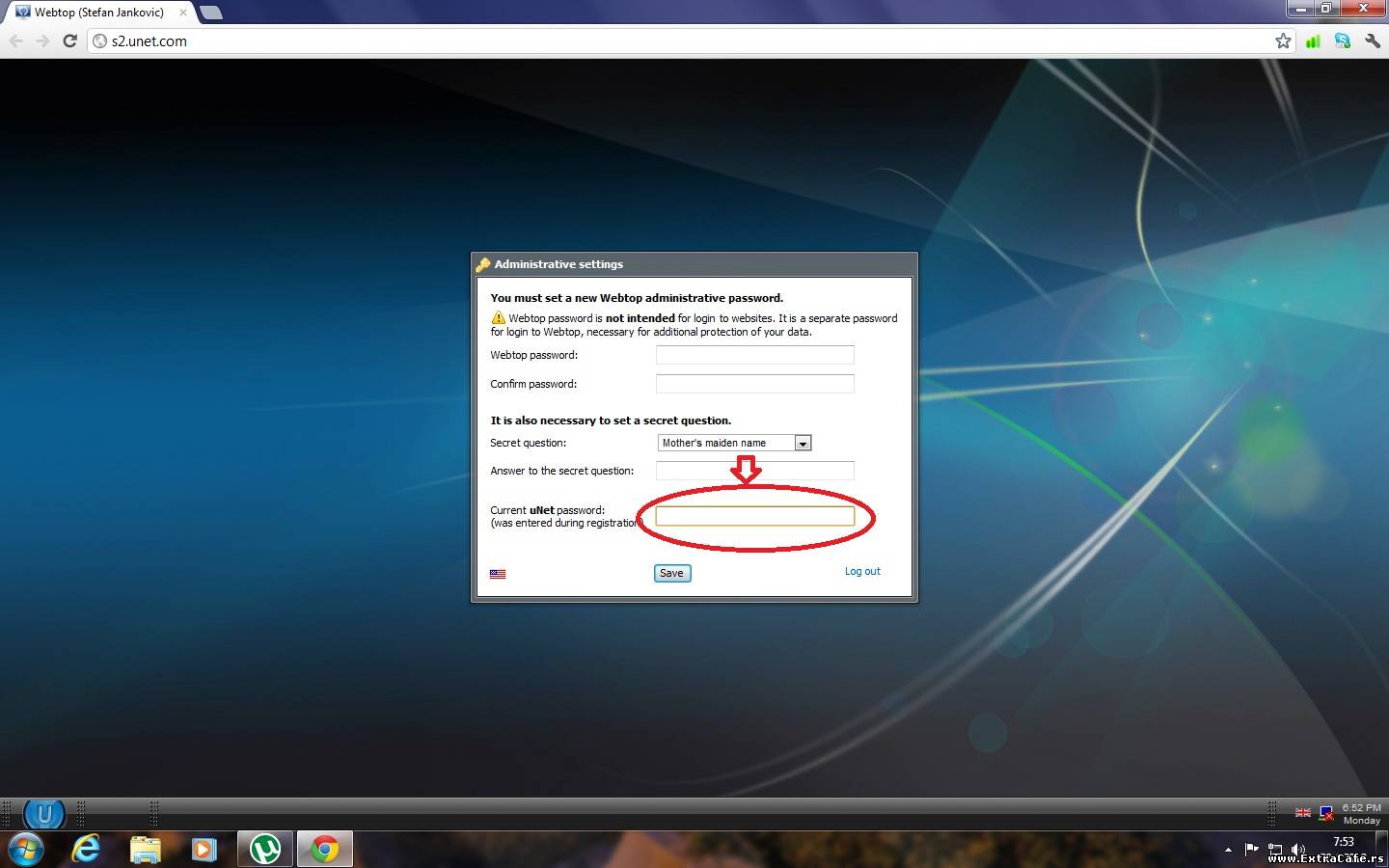This screenshot has width=1389, height=868.
Task: Click the green signal bars extension icon
Action: [1313, 41]
